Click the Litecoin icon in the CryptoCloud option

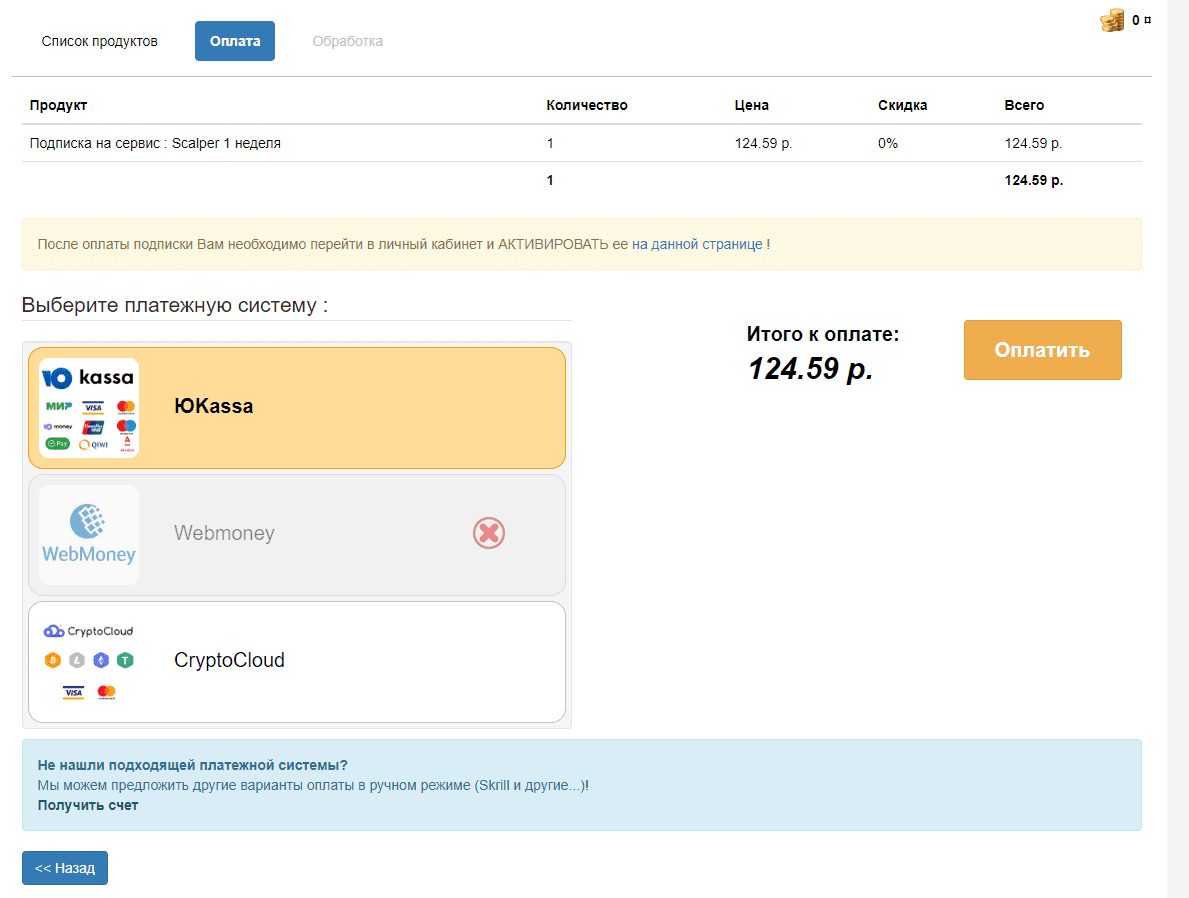76,660
